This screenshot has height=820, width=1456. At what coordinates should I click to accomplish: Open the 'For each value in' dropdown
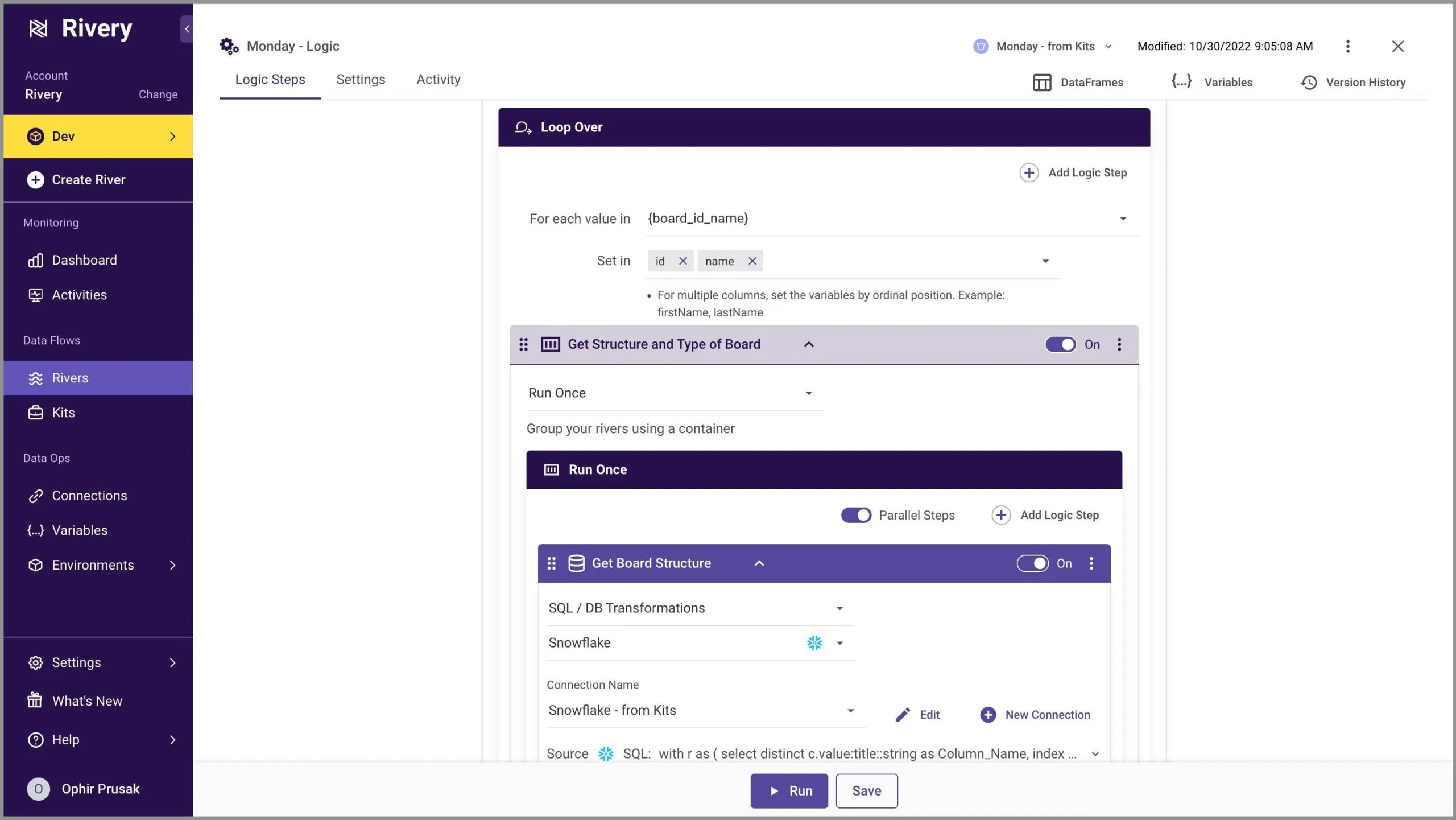click(x=1123, y=219)
